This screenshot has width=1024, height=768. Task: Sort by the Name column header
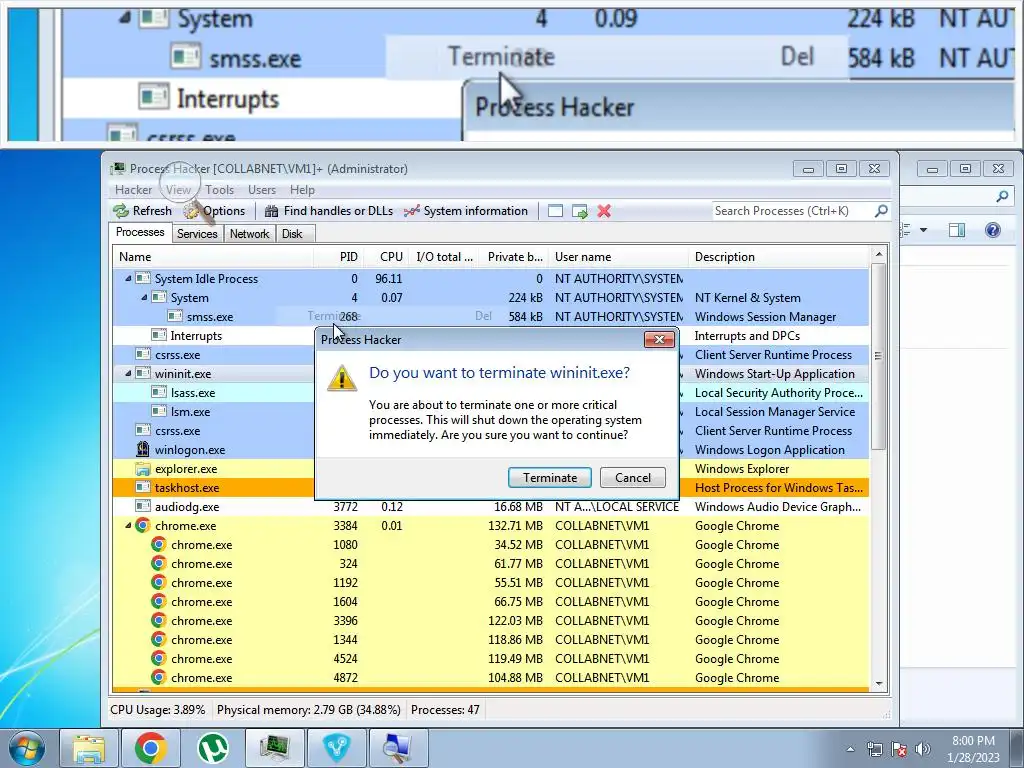point(213,257)
